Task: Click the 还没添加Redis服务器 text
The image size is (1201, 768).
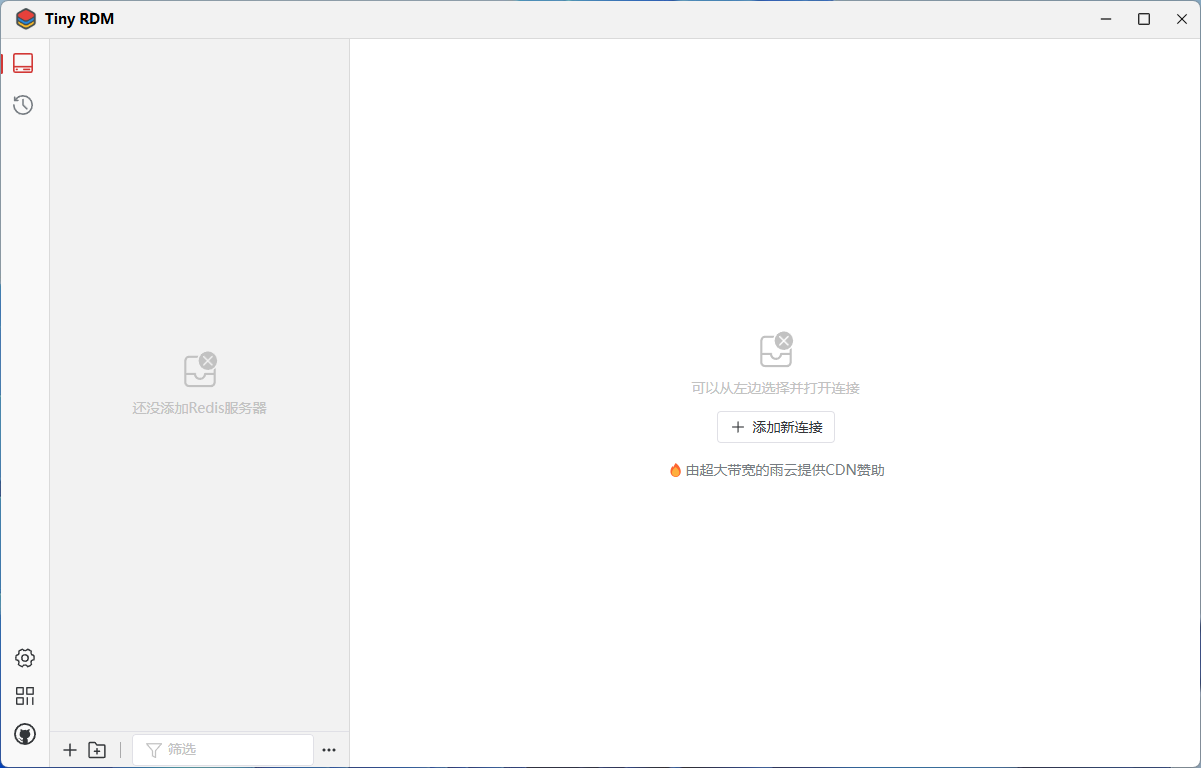Action: coord(200,408)
